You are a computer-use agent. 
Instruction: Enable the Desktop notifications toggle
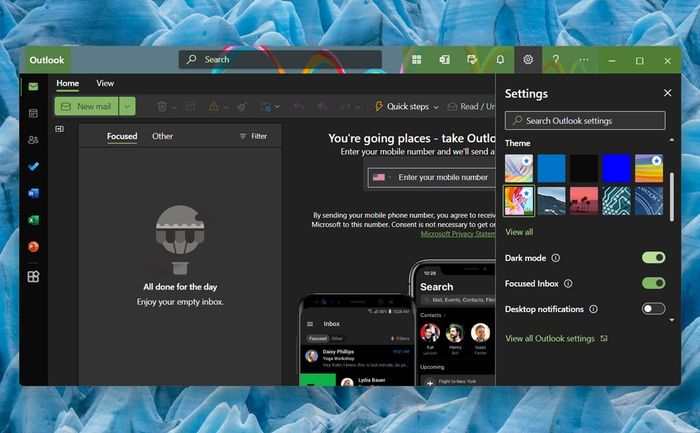[653, 308]
